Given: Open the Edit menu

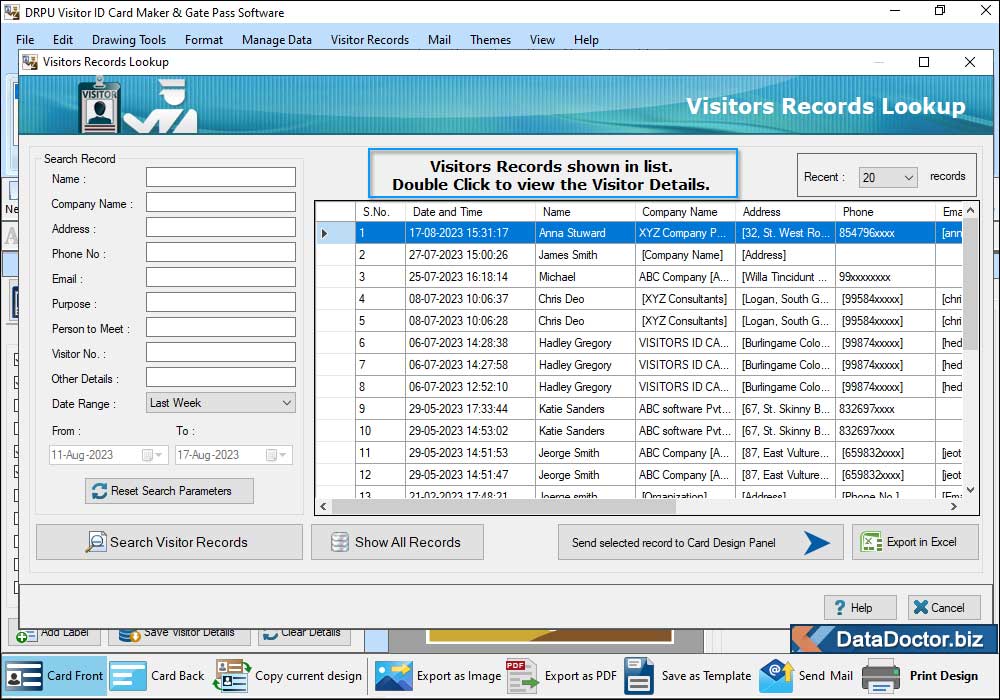Looking at the screenshot, I should (62, 40).
